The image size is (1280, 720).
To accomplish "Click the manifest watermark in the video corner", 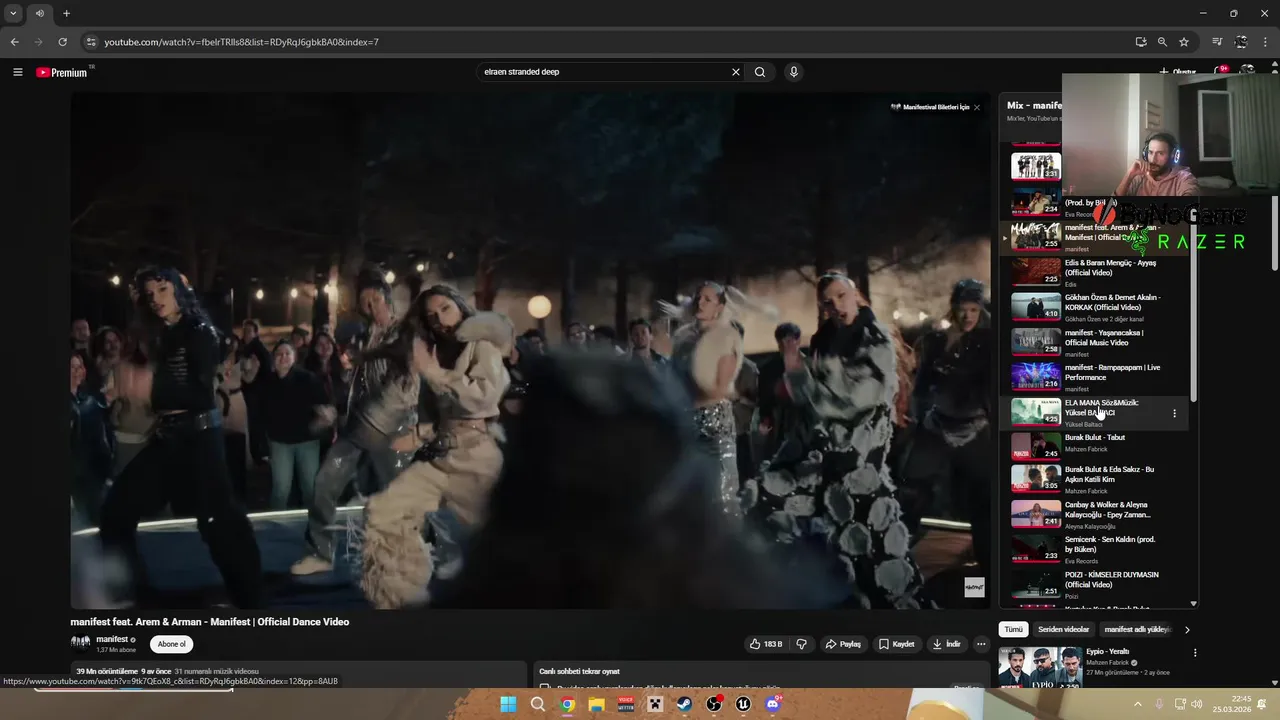I will pyautogui.click(x=974, y=587).
